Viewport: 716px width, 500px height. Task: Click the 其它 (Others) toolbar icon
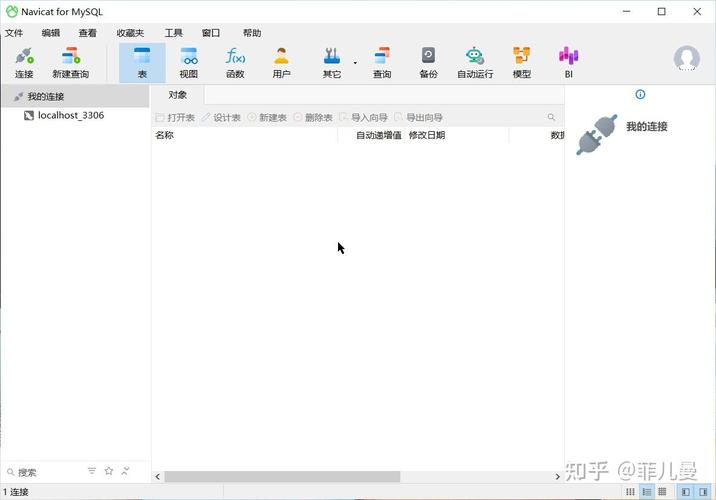coord(332,63)
